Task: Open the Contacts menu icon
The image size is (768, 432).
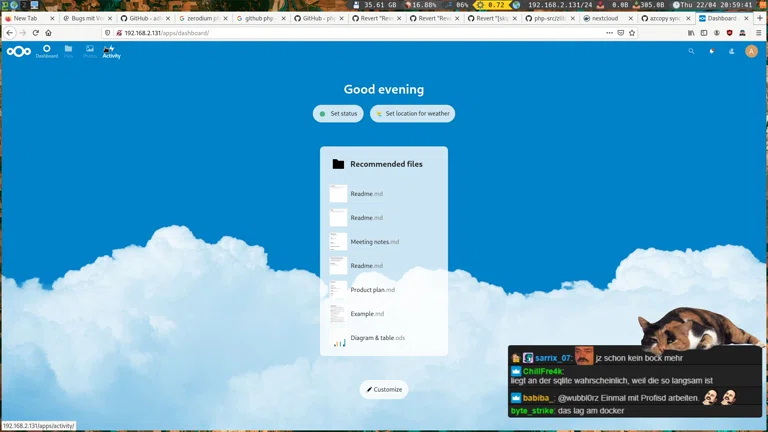Action: (731, 51)
